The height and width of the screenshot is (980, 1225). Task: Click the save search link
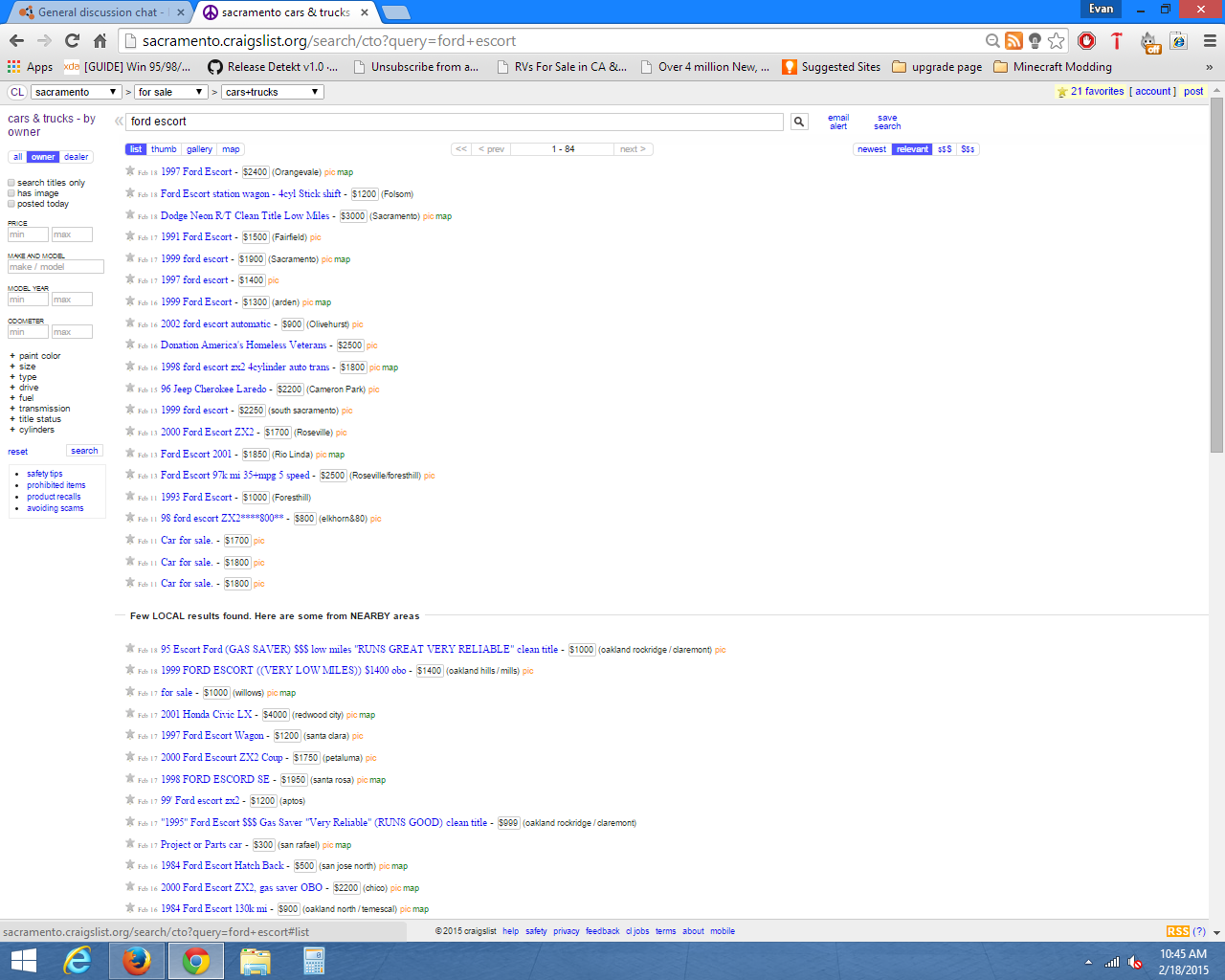coord(887,122)
